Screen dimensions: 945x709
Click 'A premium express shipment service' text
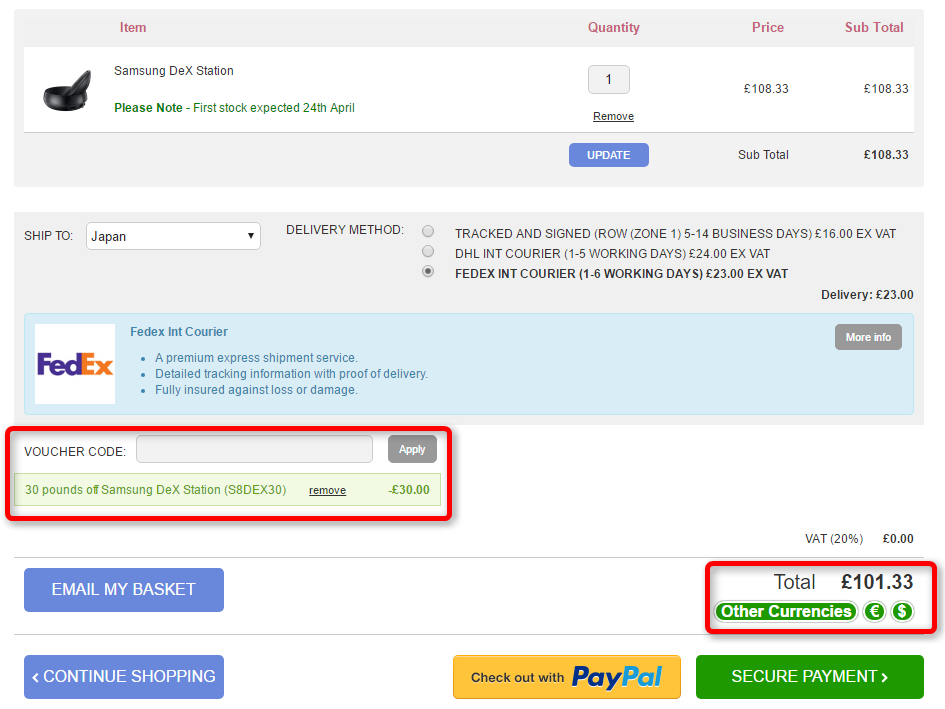(257, 358)
